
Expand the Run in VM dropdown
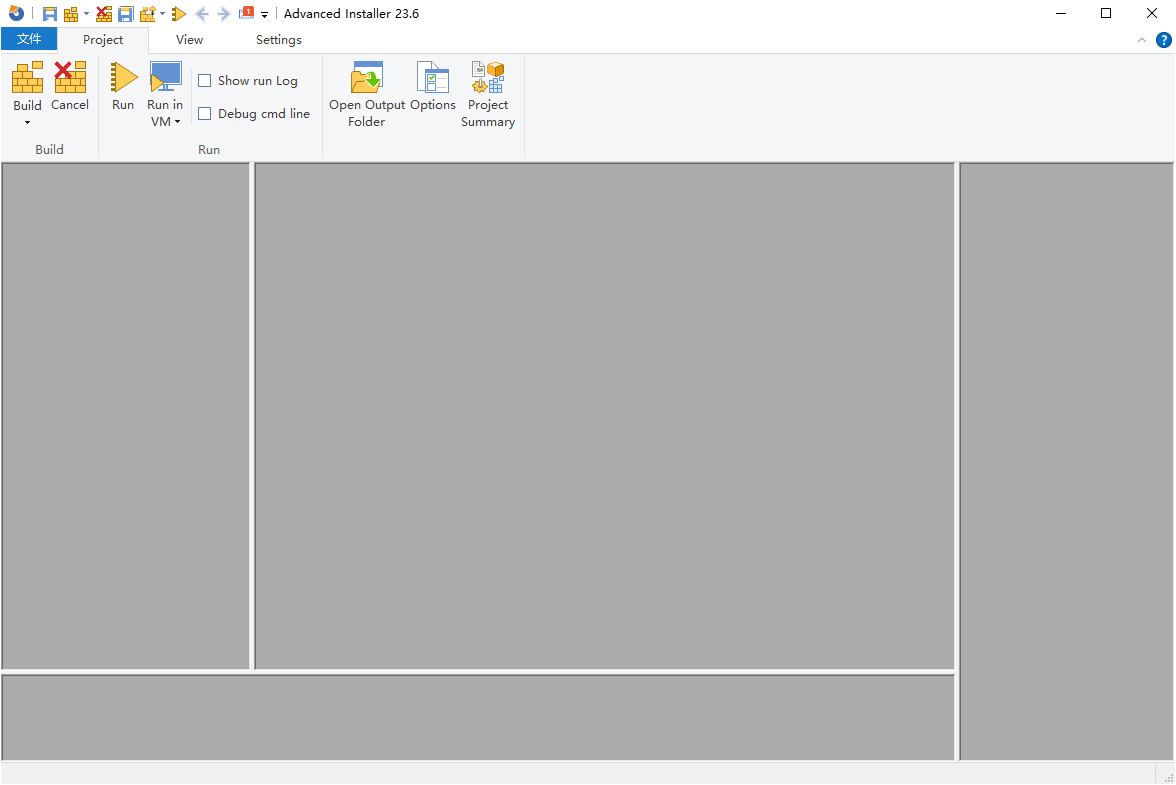(x=177, y=121)
